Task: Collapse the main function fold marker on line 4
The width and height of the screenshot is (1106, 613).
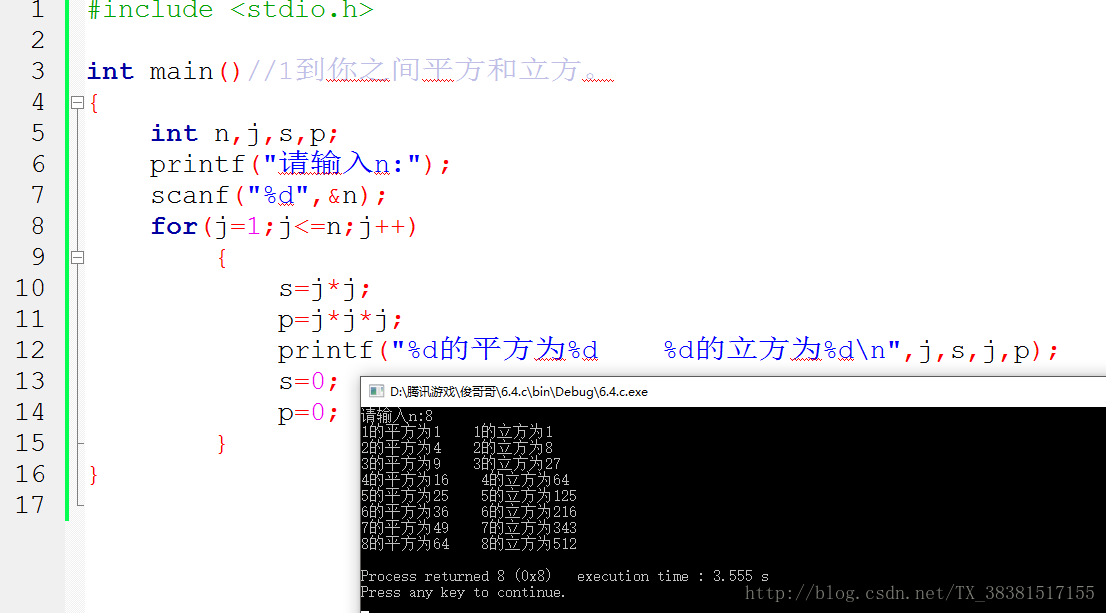Action: click(78, 103)
